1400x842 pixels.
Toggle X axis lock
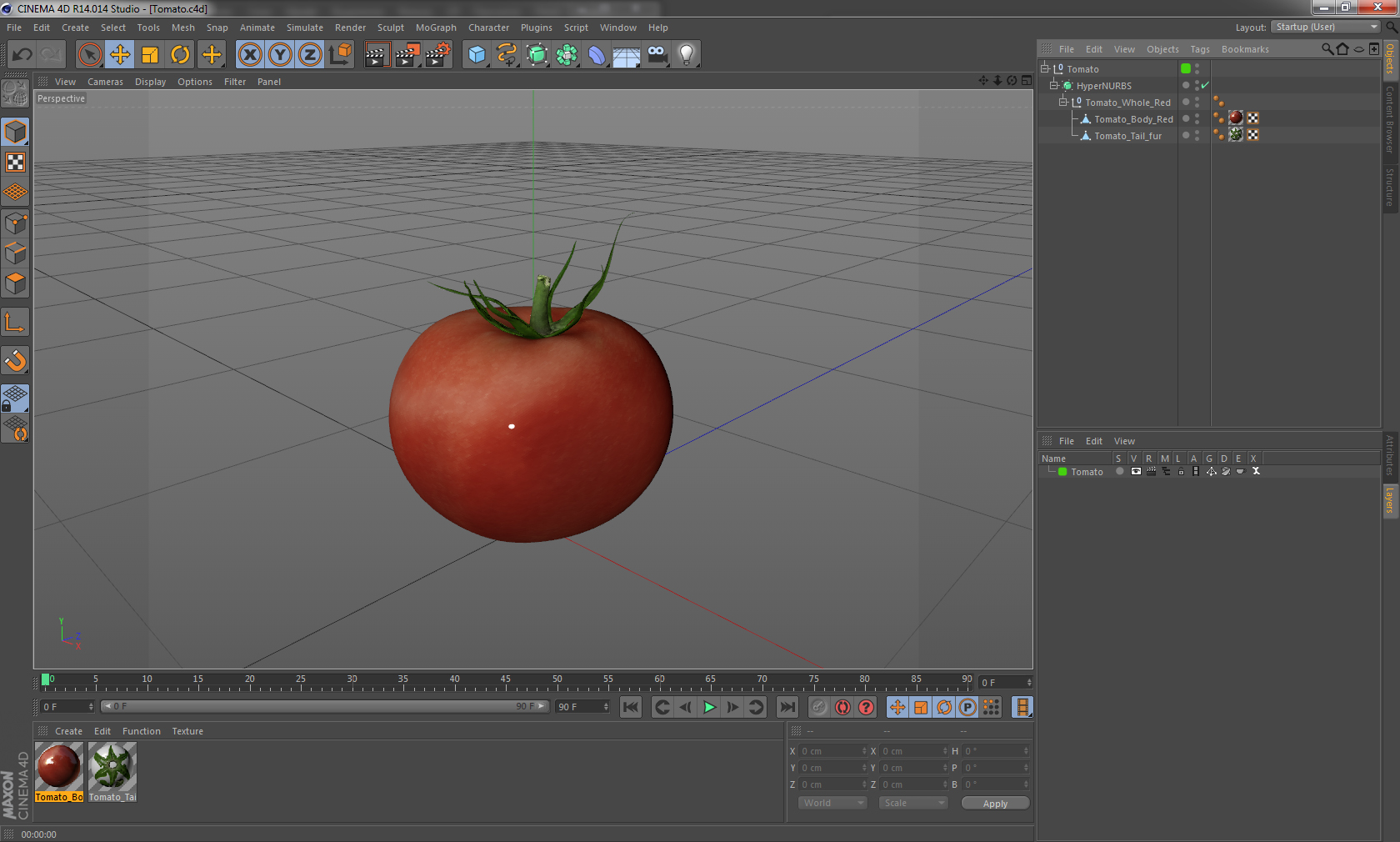pyautogui.click(x=250, y=55)
